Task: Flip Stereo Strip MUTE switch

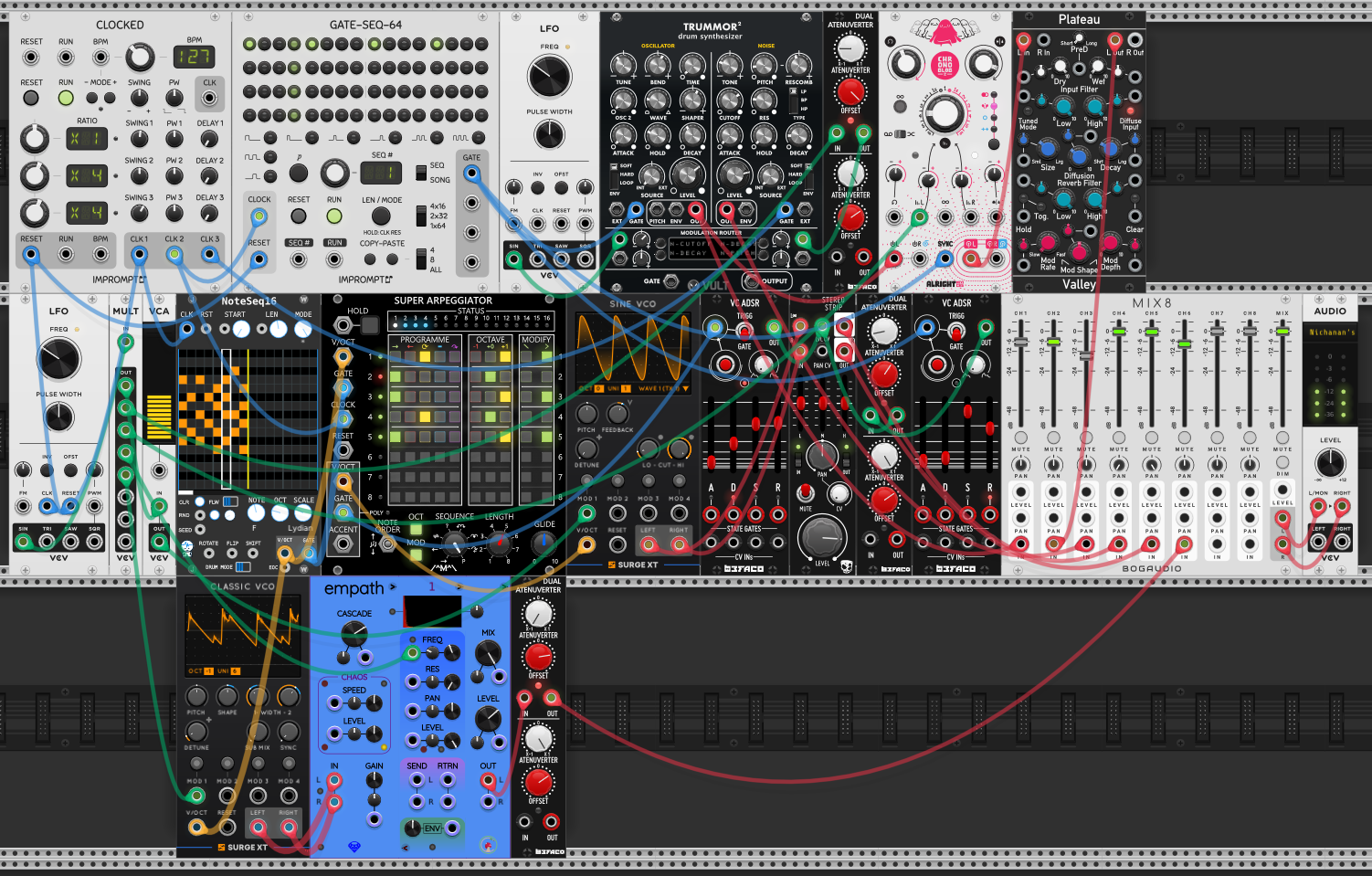Action: pos(805,492)
